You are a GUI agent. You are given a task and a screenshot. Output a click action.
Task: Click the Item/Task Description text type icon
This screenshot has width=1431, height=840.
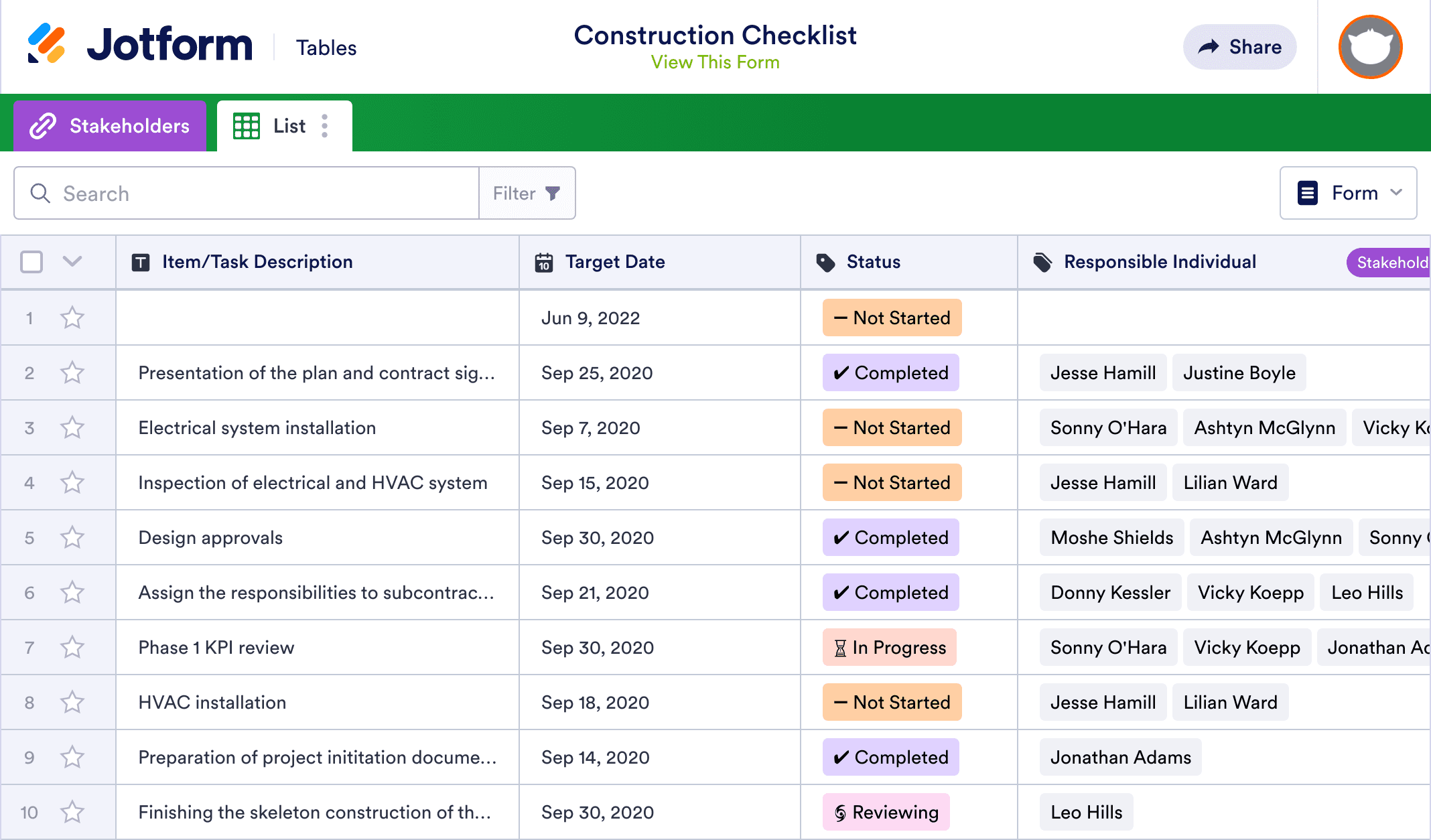pyautogui.click(x=141, y=263)
